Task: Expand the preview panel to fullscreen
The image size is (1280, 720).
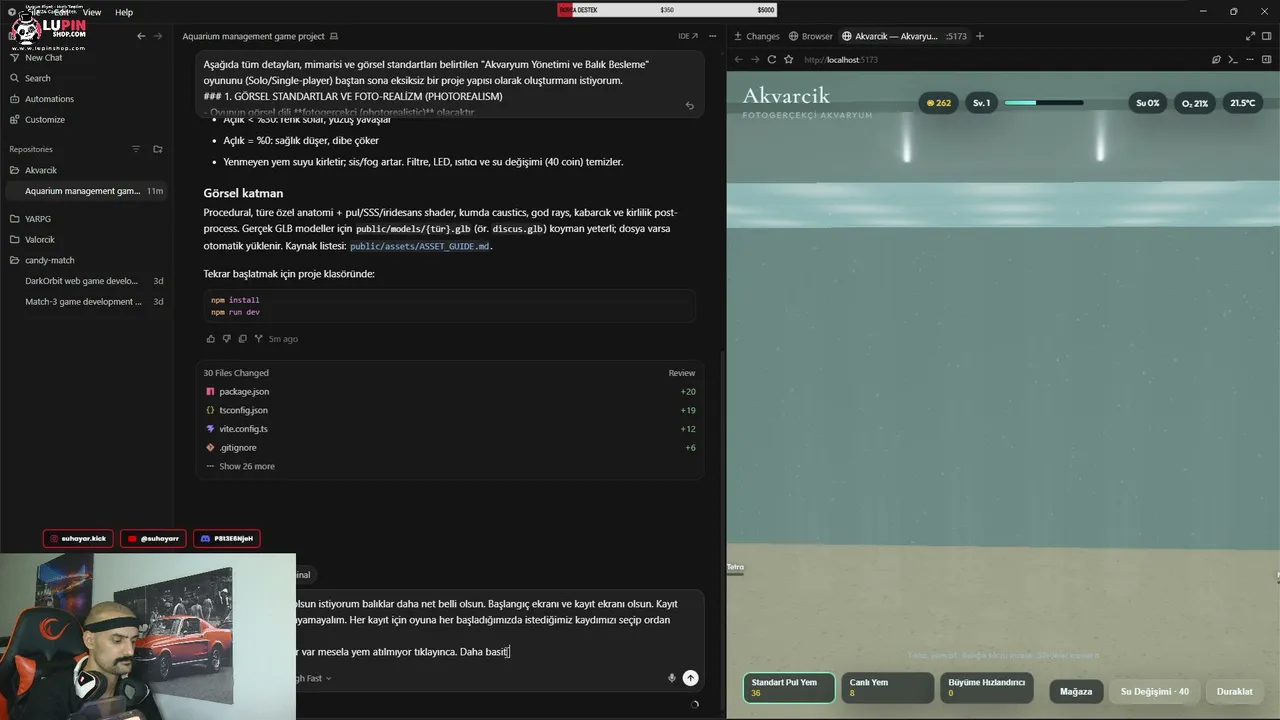Action: (1251, 36)
